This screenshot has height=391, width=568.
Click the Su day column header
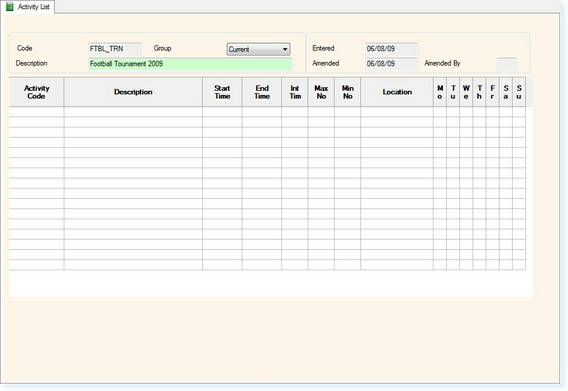coord(519,92)
